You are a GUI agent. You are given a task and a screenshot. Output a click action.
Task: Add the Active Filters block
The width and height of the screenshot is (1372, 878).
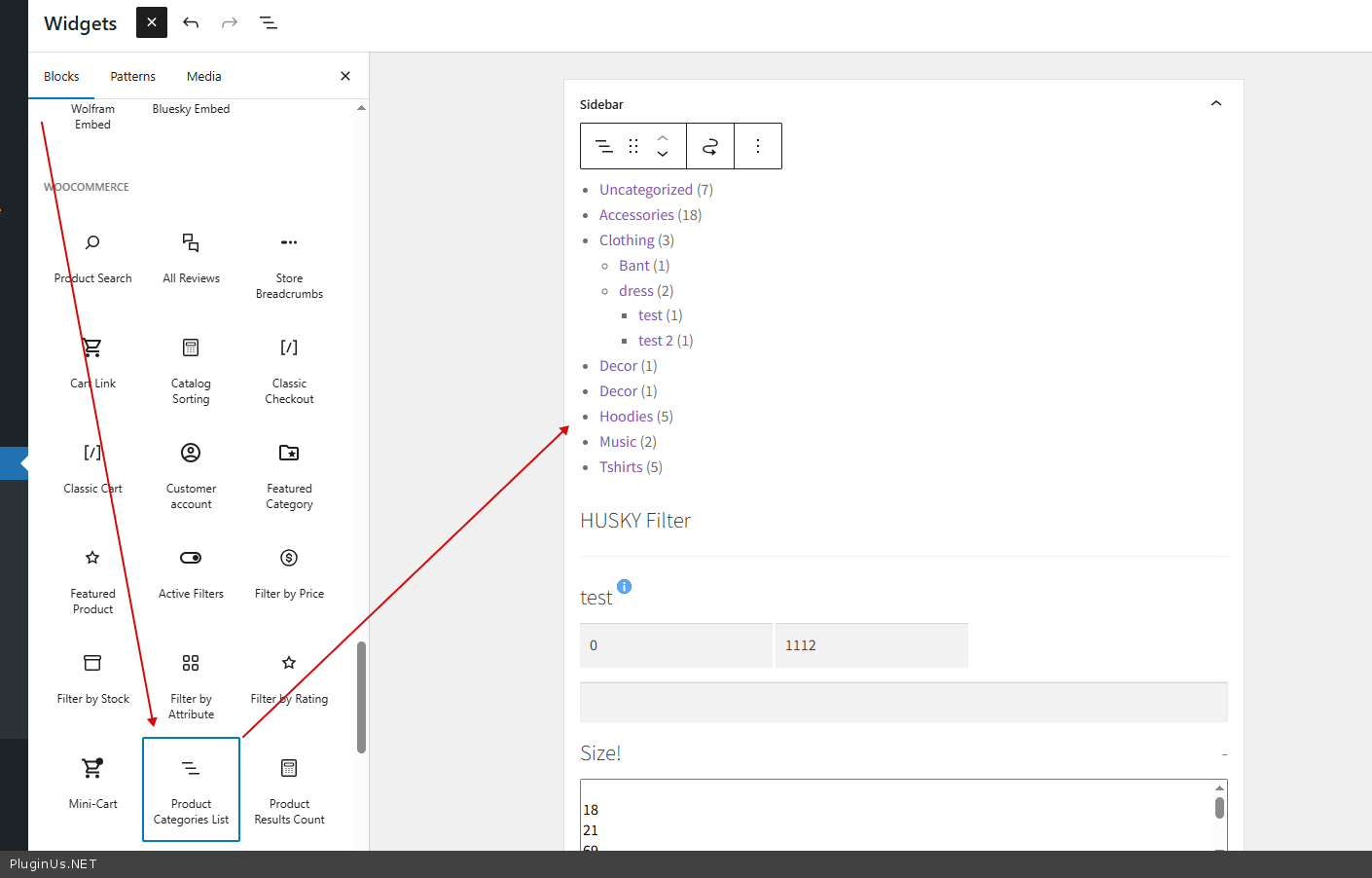point(191,573)
